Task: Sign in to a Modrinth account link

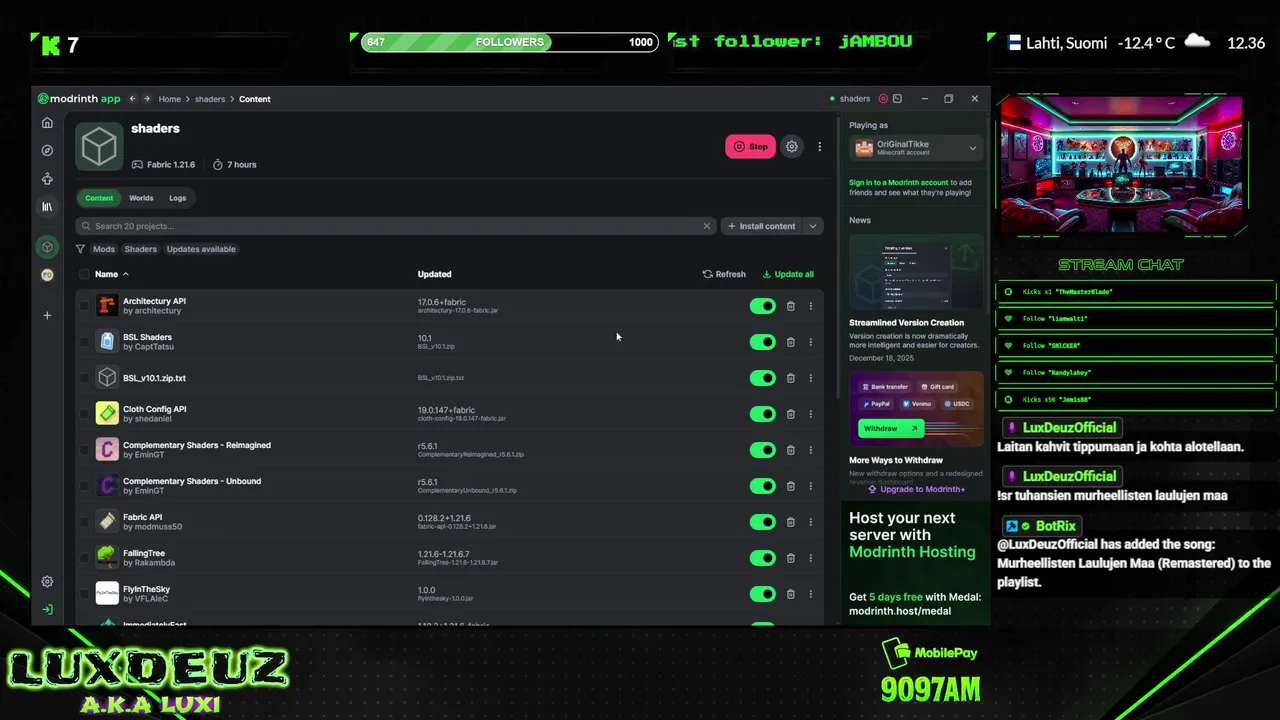Action: pyautogui.click(x=899, y=183)
